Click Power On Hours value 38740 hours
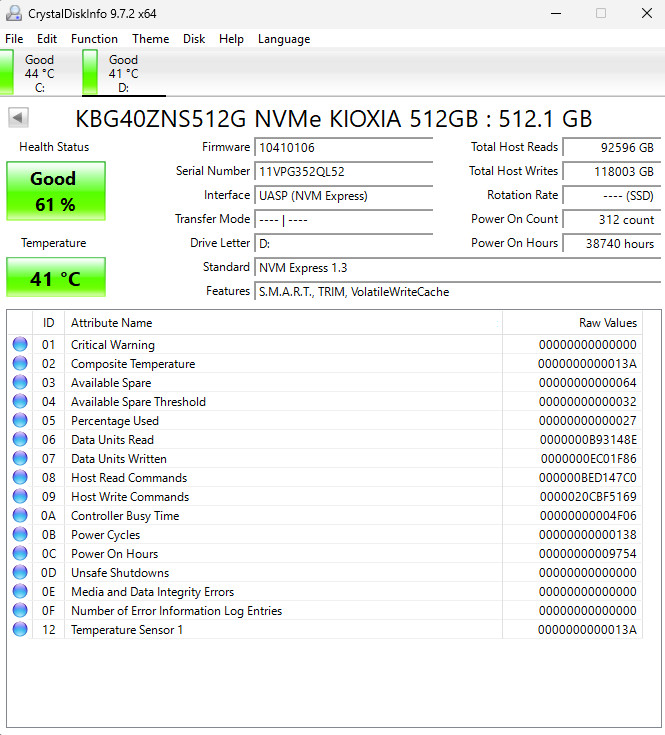665x735 pixels. (x=612, y=244)
